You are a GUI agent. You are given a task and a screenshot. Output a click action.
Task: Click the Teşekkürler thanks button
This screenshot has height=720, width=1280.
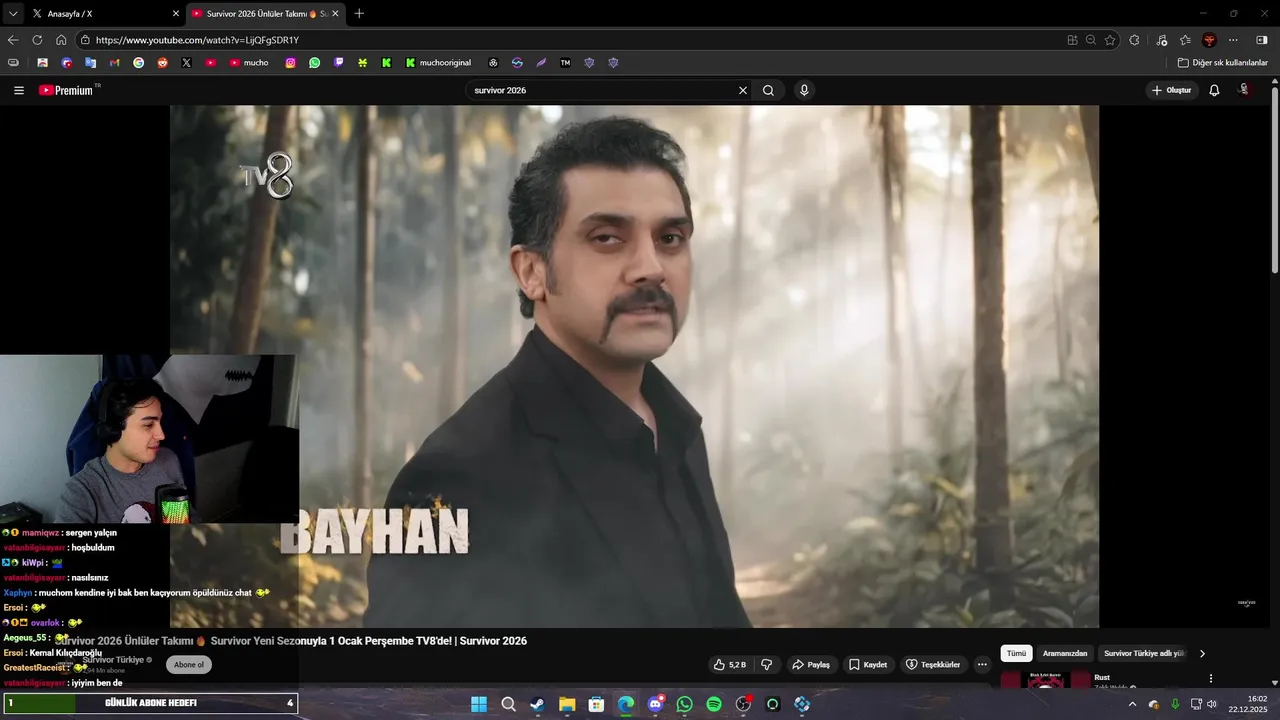point(933,665)
